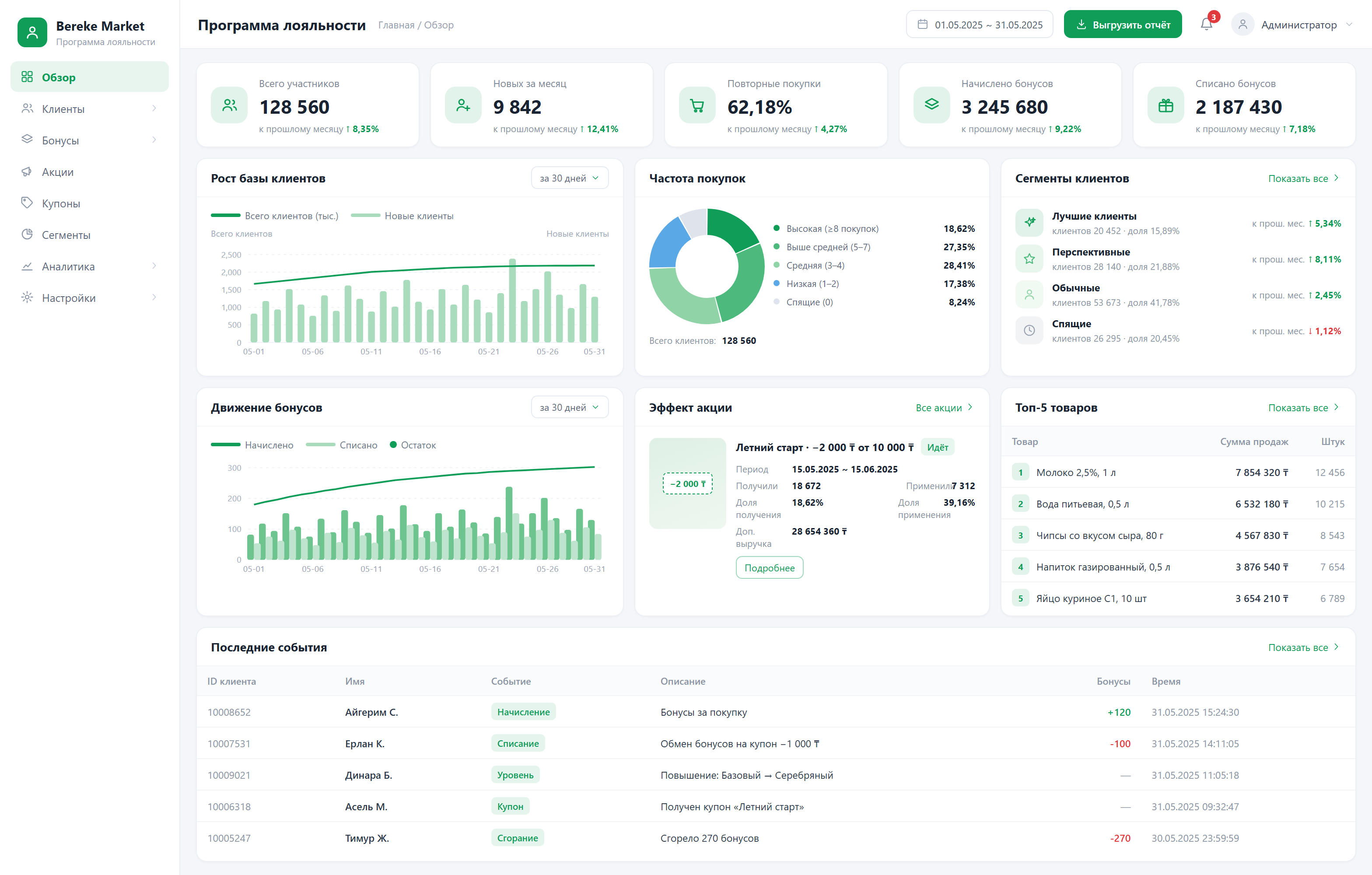Click the shopping cart icon in Повторные покупки
This screenshot has height=875, width=1372.
pos(697,105)
